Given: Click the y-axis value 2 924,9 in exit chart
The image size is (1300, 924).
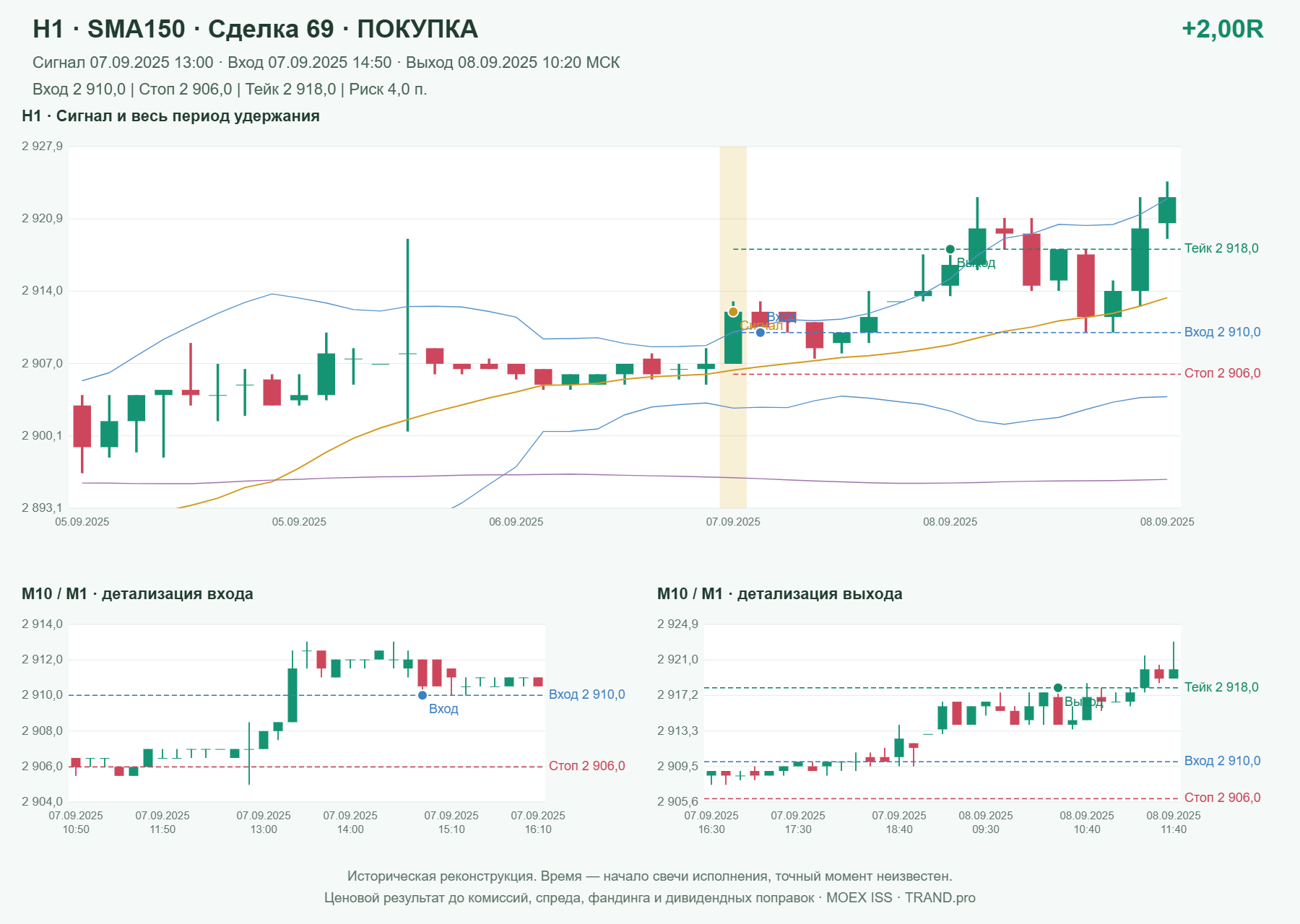Looking at the screenshot, I should (677, 624).
